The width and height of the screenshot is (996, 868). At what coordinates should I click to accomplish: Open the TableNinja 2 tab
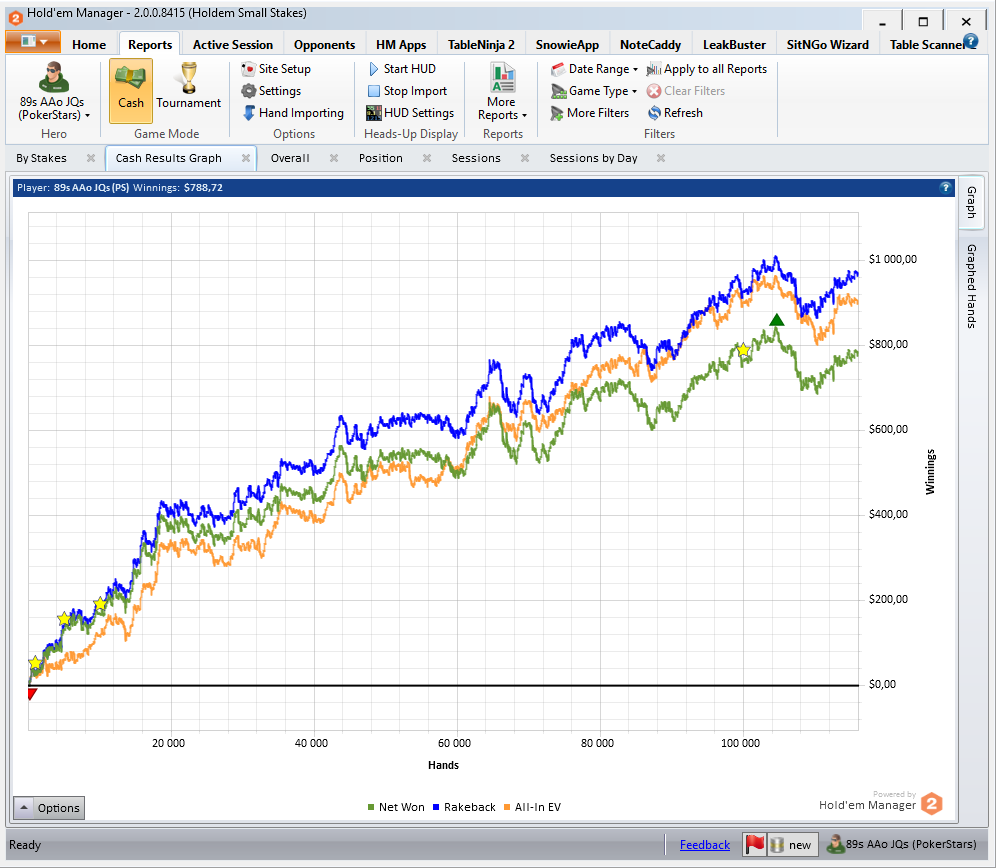coord(481,44)
